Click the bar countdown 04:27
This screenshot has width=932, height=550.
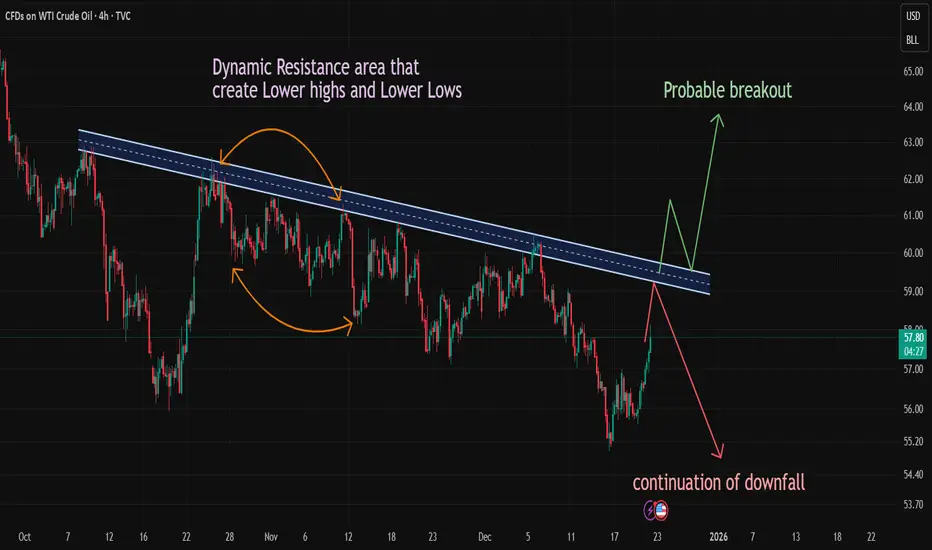click(x=914, y=351)
